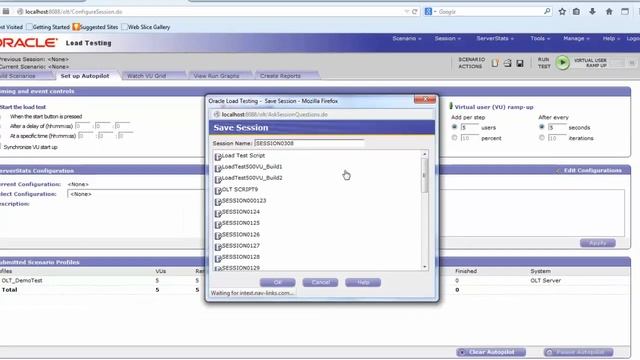
Task: Click the users count input field
Action: pyautogui.click(x=469, y=127)
